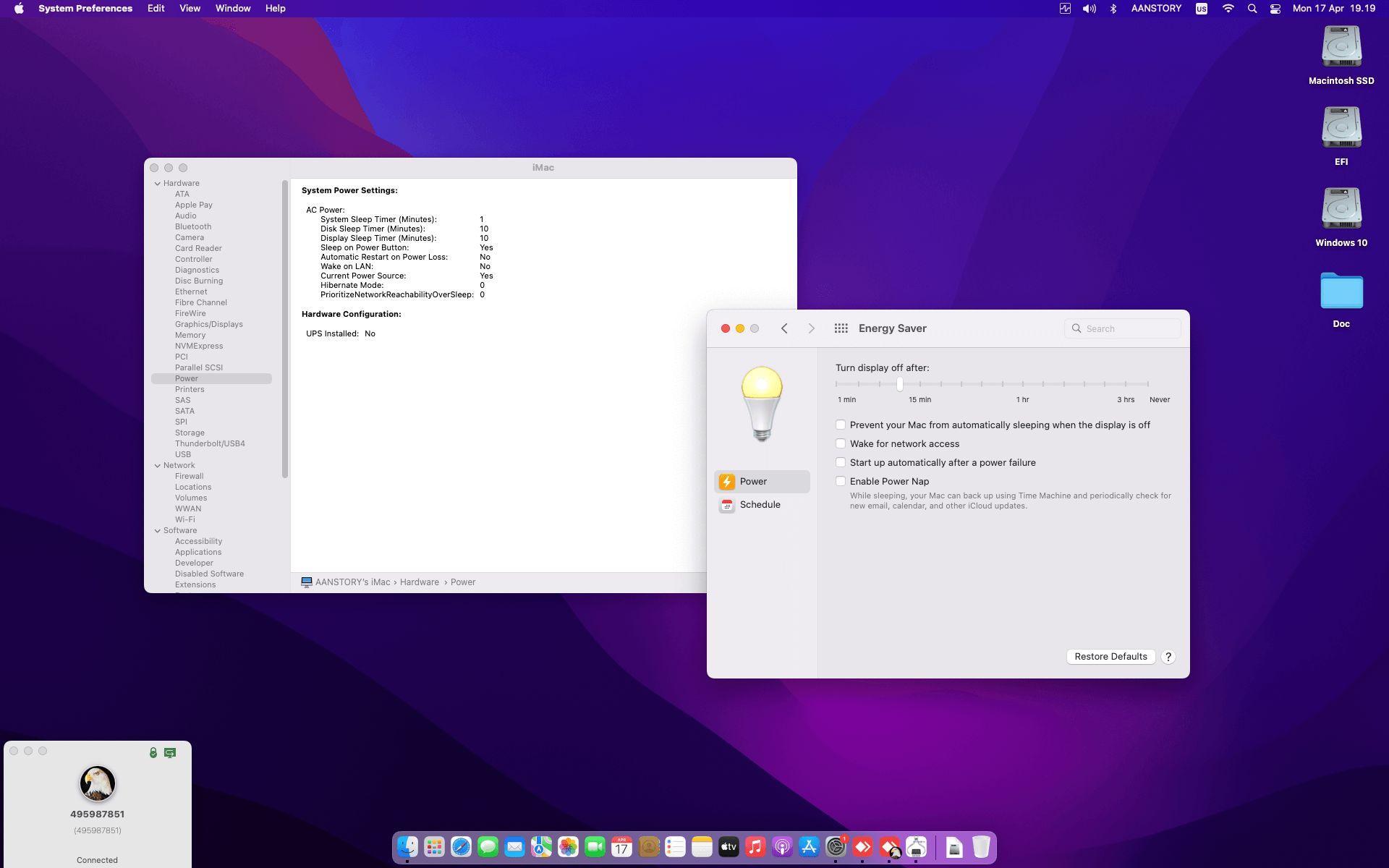Collapse the Software tree section
1389x868 pixels.
click(x=158, y=530)
